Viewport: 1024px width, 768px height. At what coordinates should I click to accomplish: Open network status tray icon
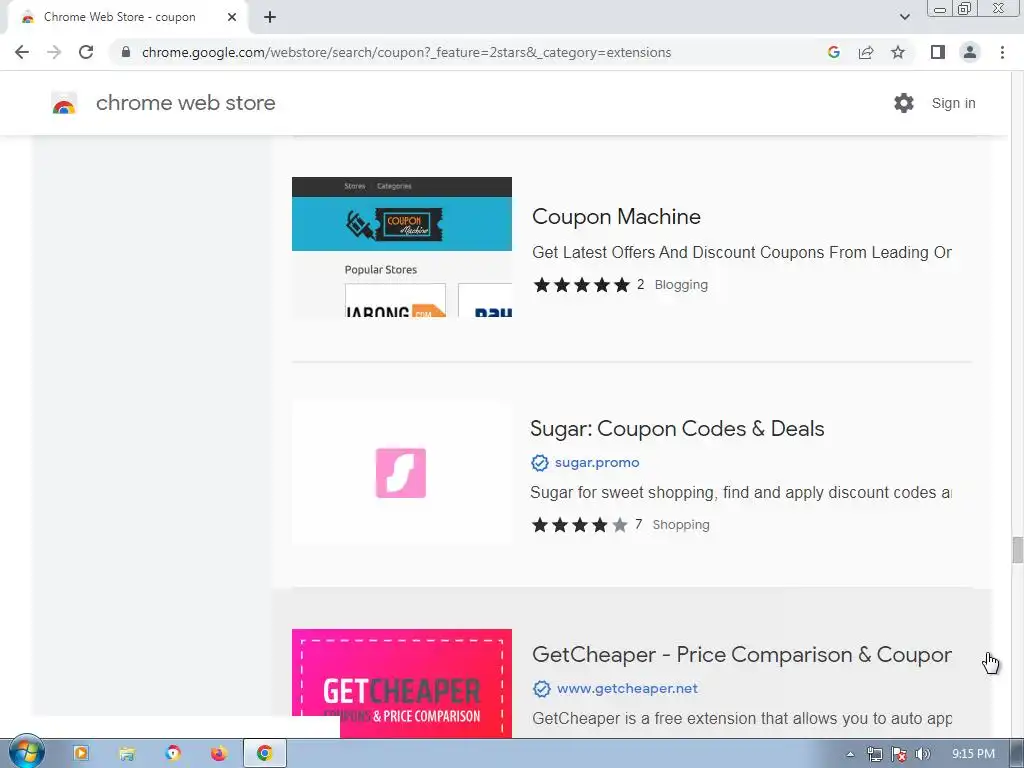click(x=874, y=754)
